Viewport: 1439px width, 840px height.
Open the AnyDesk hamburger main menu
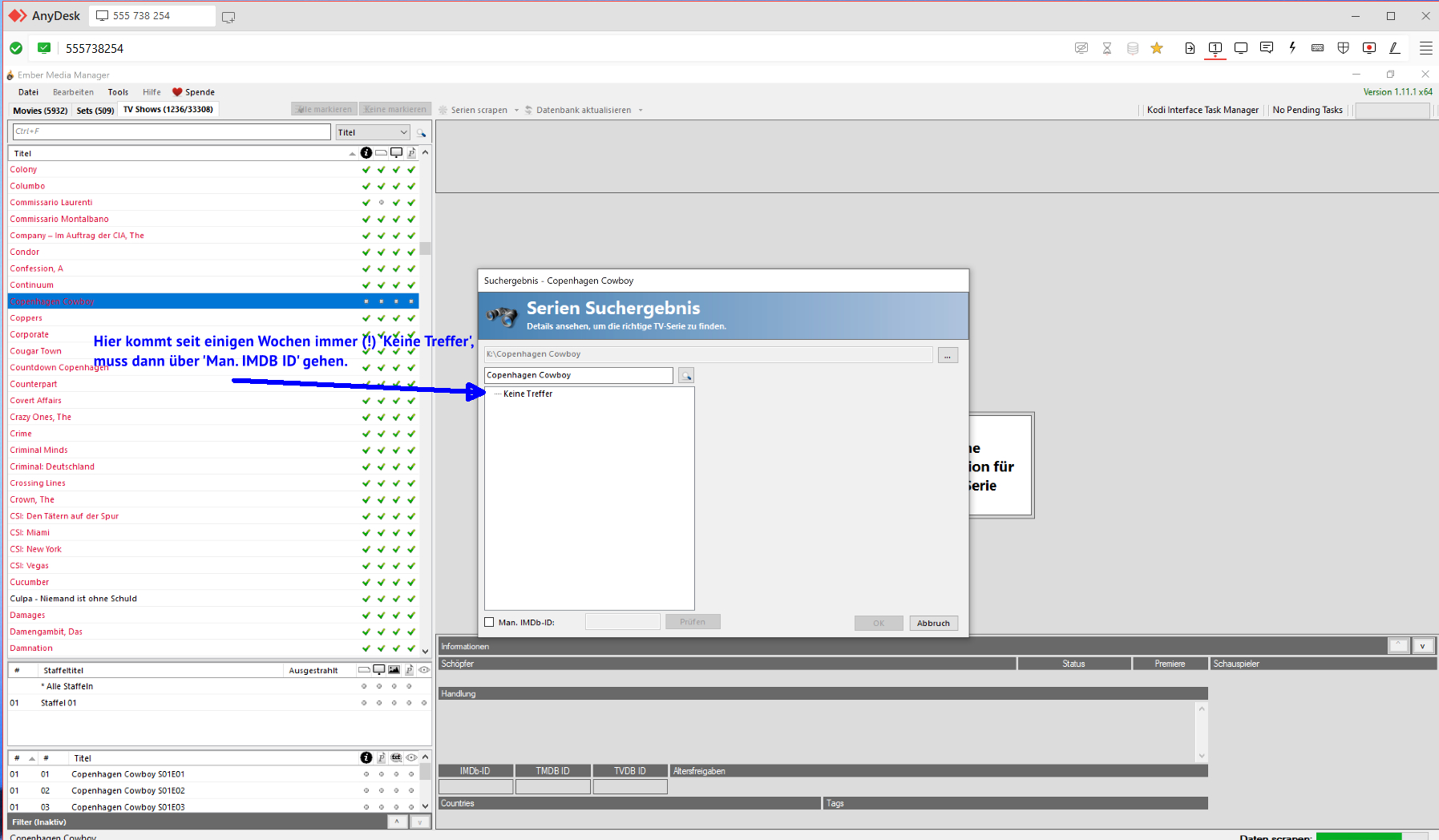1426,48
